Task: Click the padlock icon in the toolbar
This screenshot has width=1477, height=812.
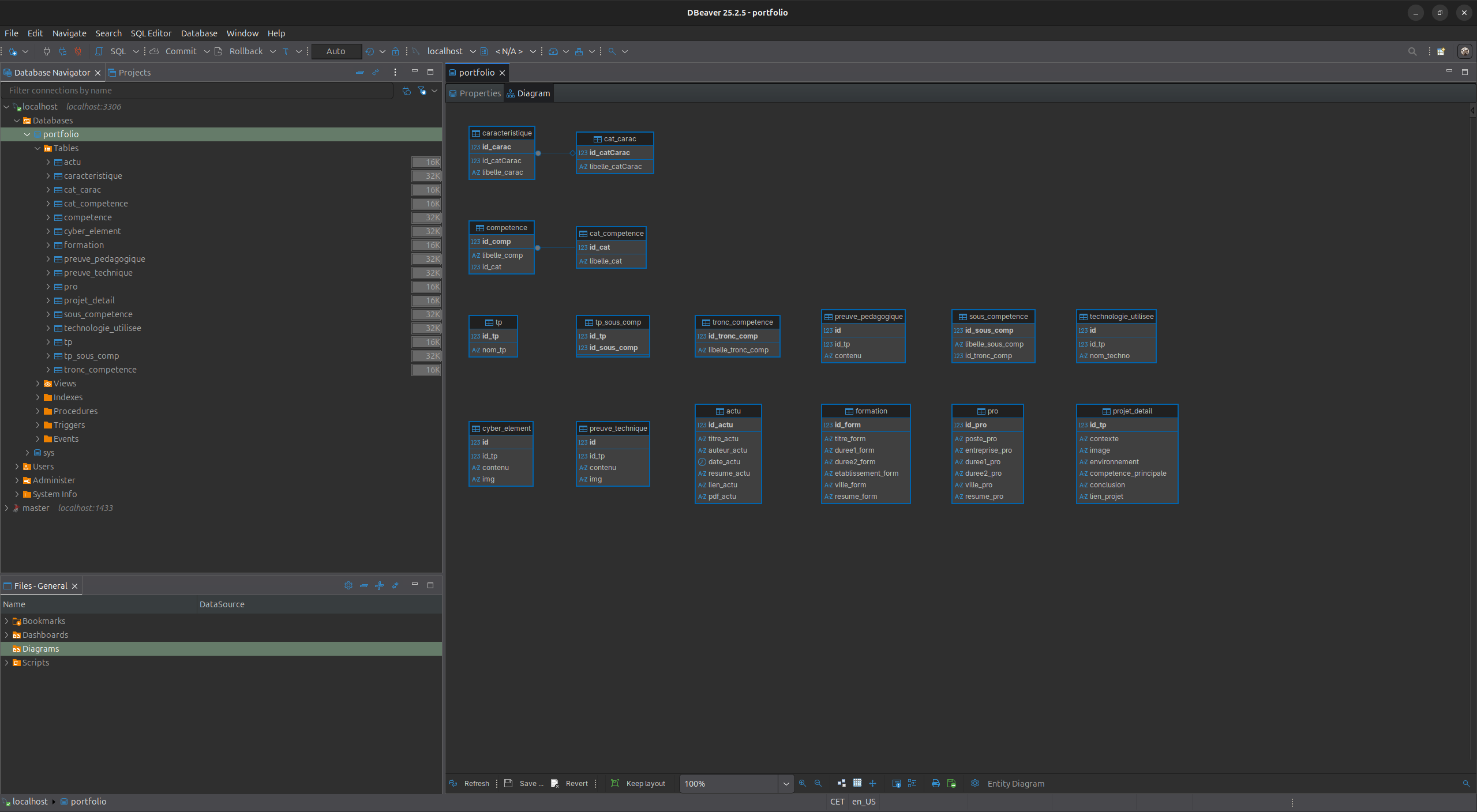Action: click(395, 51)
